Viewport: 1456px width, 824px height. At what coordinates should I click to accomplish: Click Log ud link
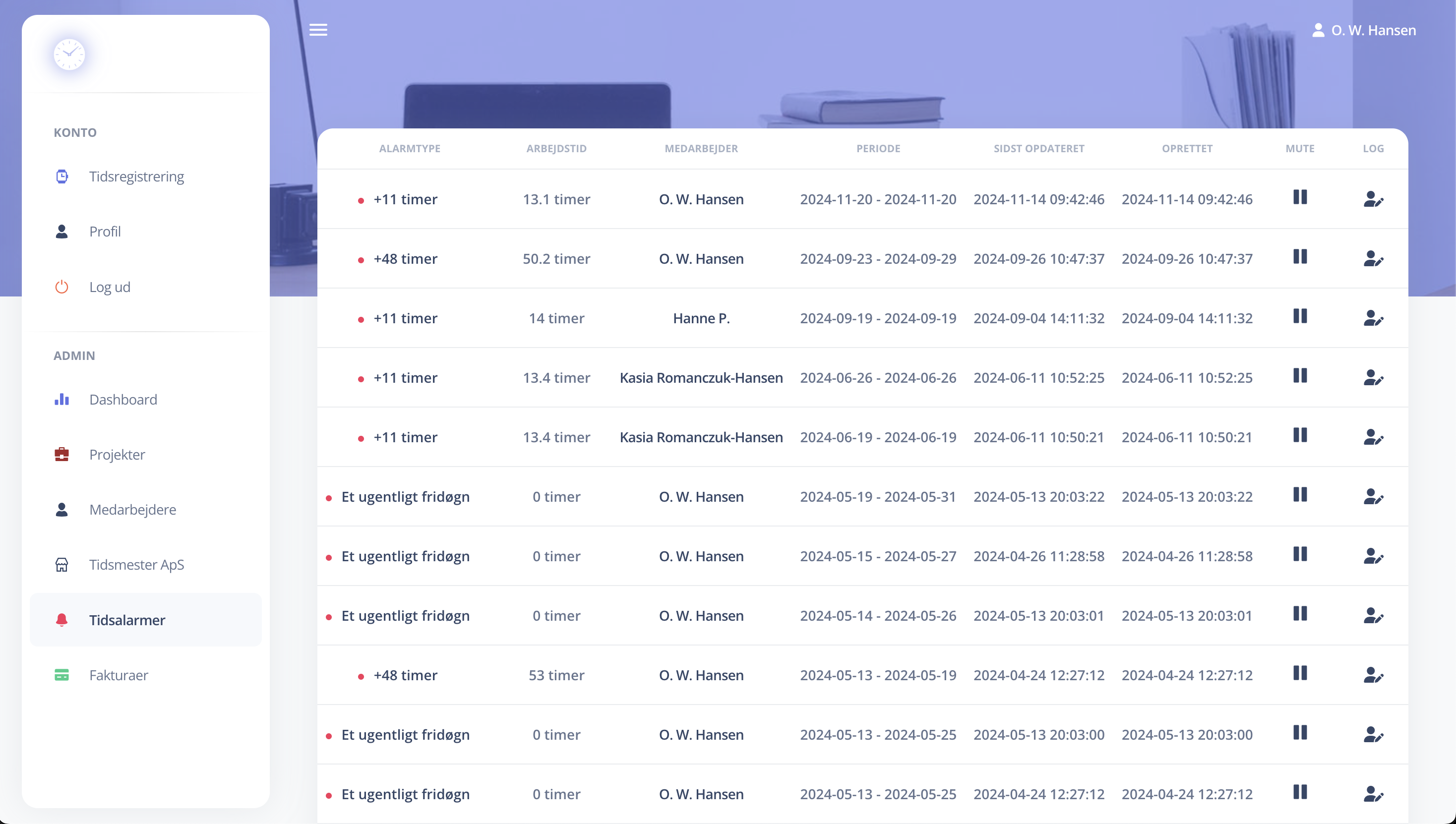[110, 287]
